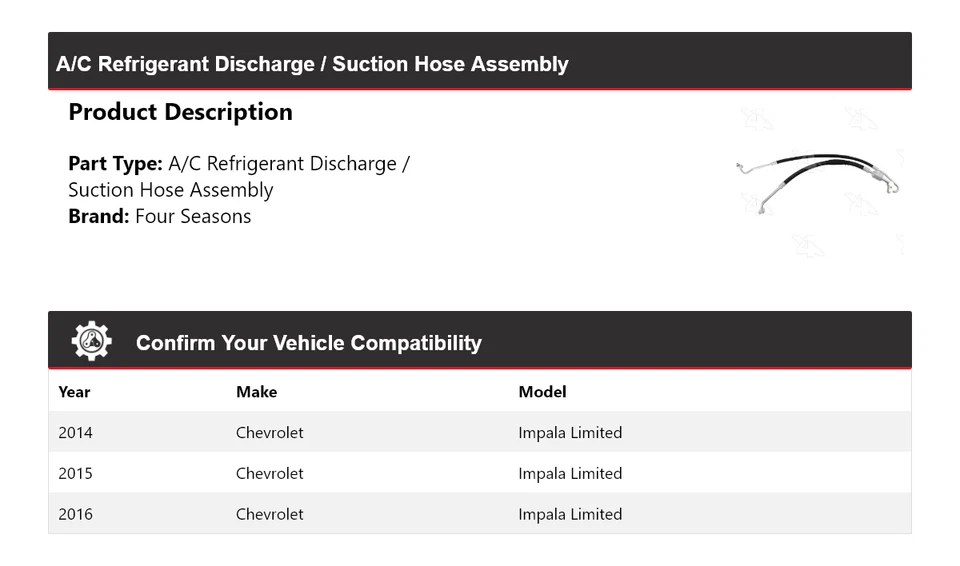This screenshot has height=566, width=960.
Task: Click the Brand label text
Action: (x=99, y=217)
